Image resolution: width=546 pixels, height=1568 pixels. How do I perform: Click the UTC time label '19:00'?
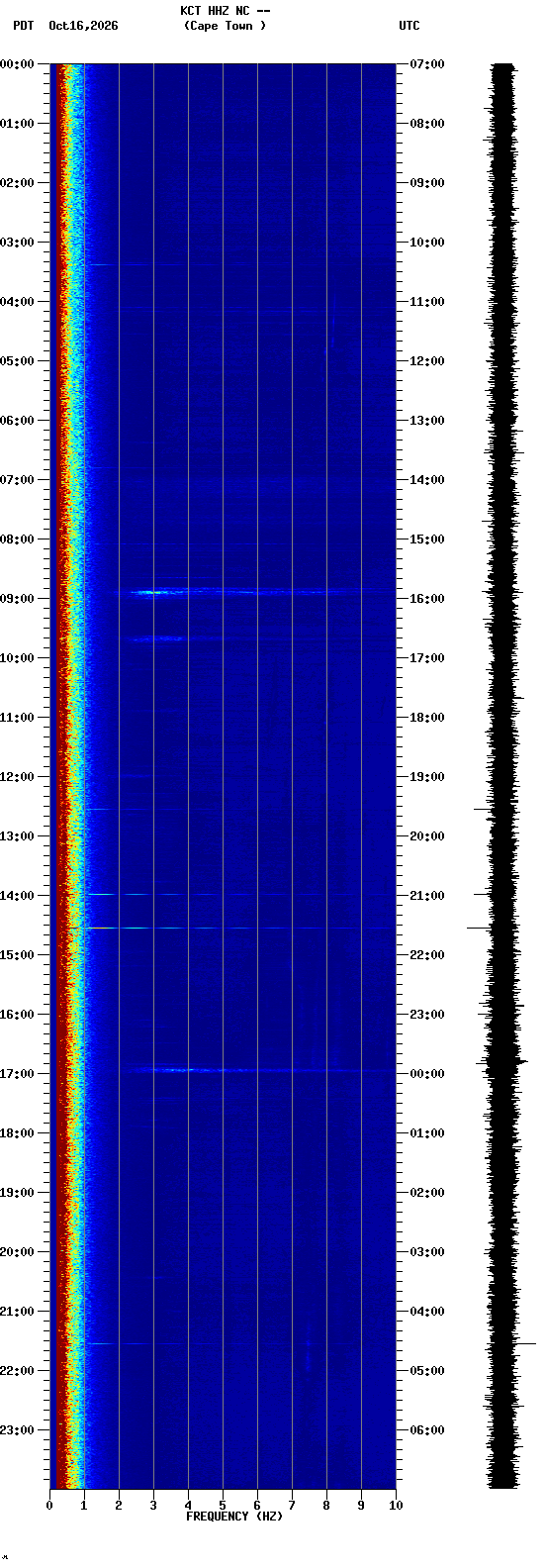[427, 777]
